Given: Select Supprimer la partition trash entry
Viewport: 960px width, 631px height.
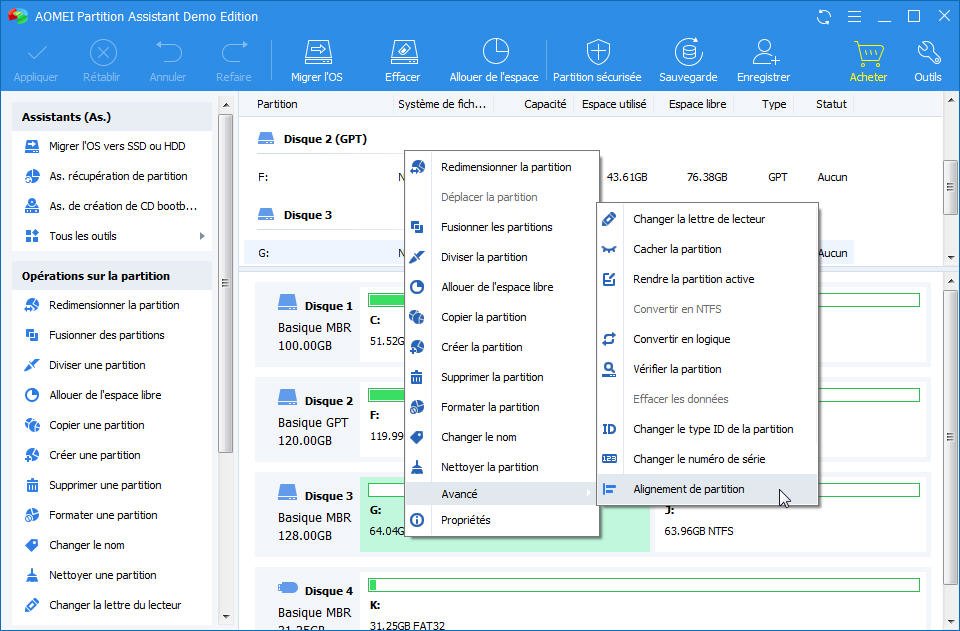Looking at the screenshot, I should tap(501, 377).
